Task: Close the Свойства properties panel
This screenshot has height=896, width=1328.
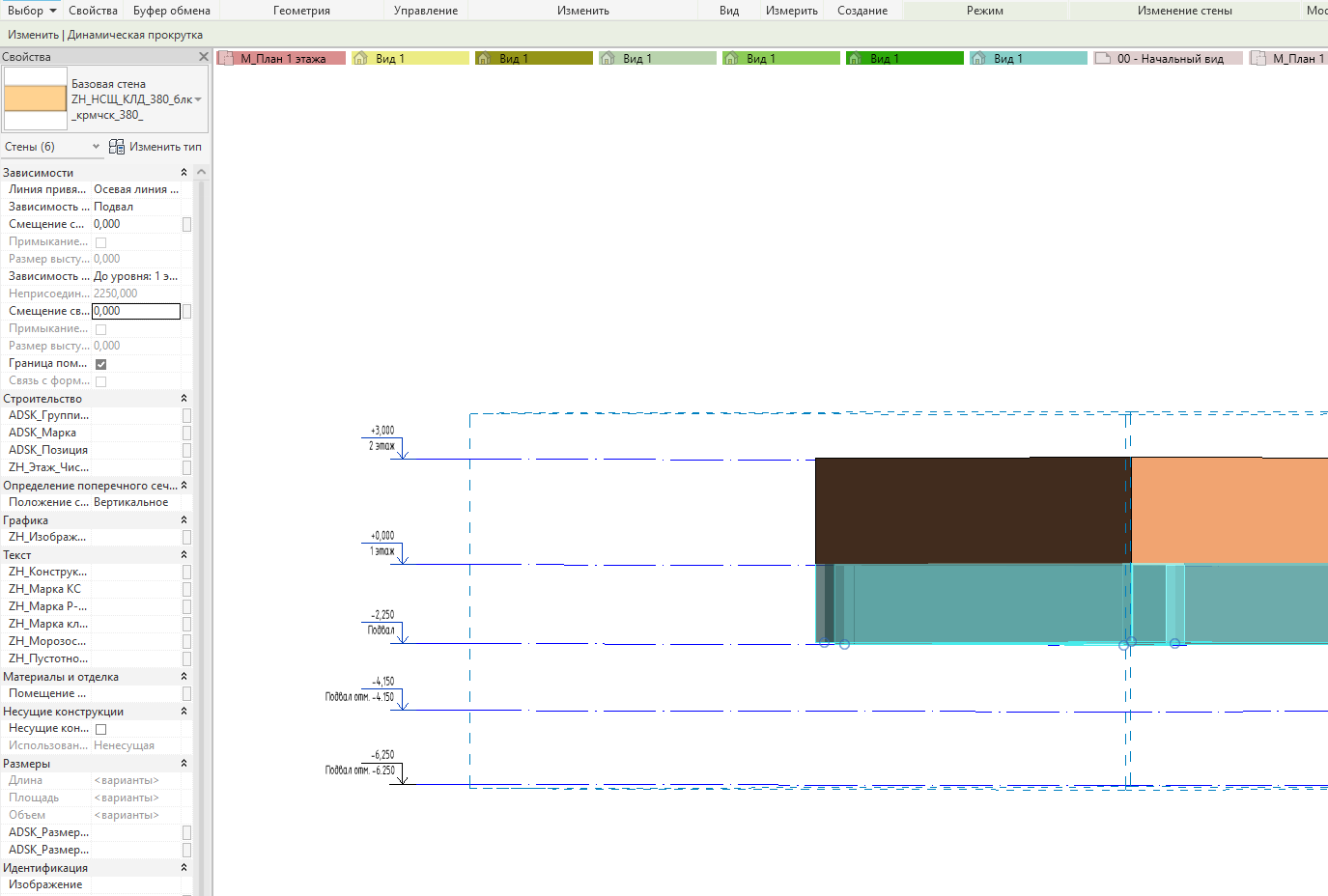Action: [x=203, y=57]
